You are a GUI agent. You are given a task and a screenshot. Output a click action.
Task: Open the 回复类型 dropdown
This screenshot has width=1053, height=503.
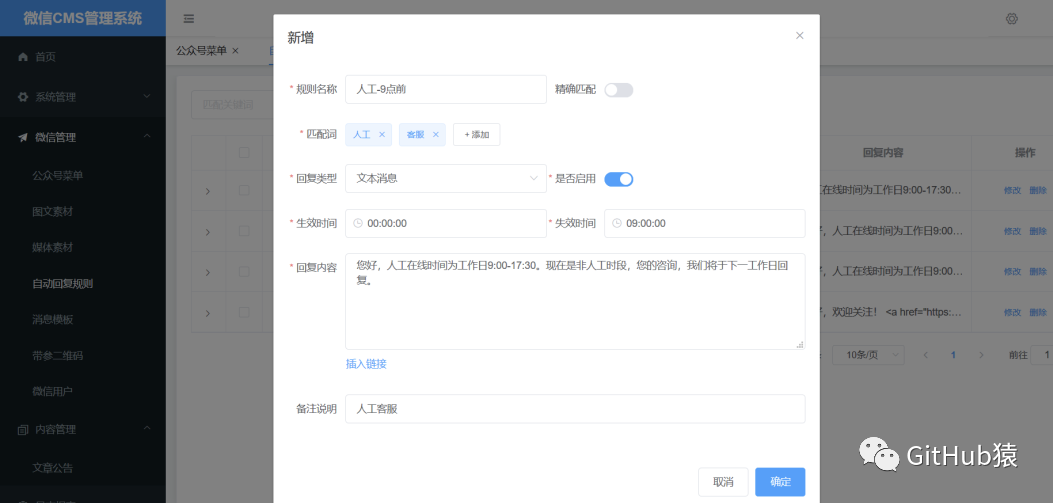(446, 179)
